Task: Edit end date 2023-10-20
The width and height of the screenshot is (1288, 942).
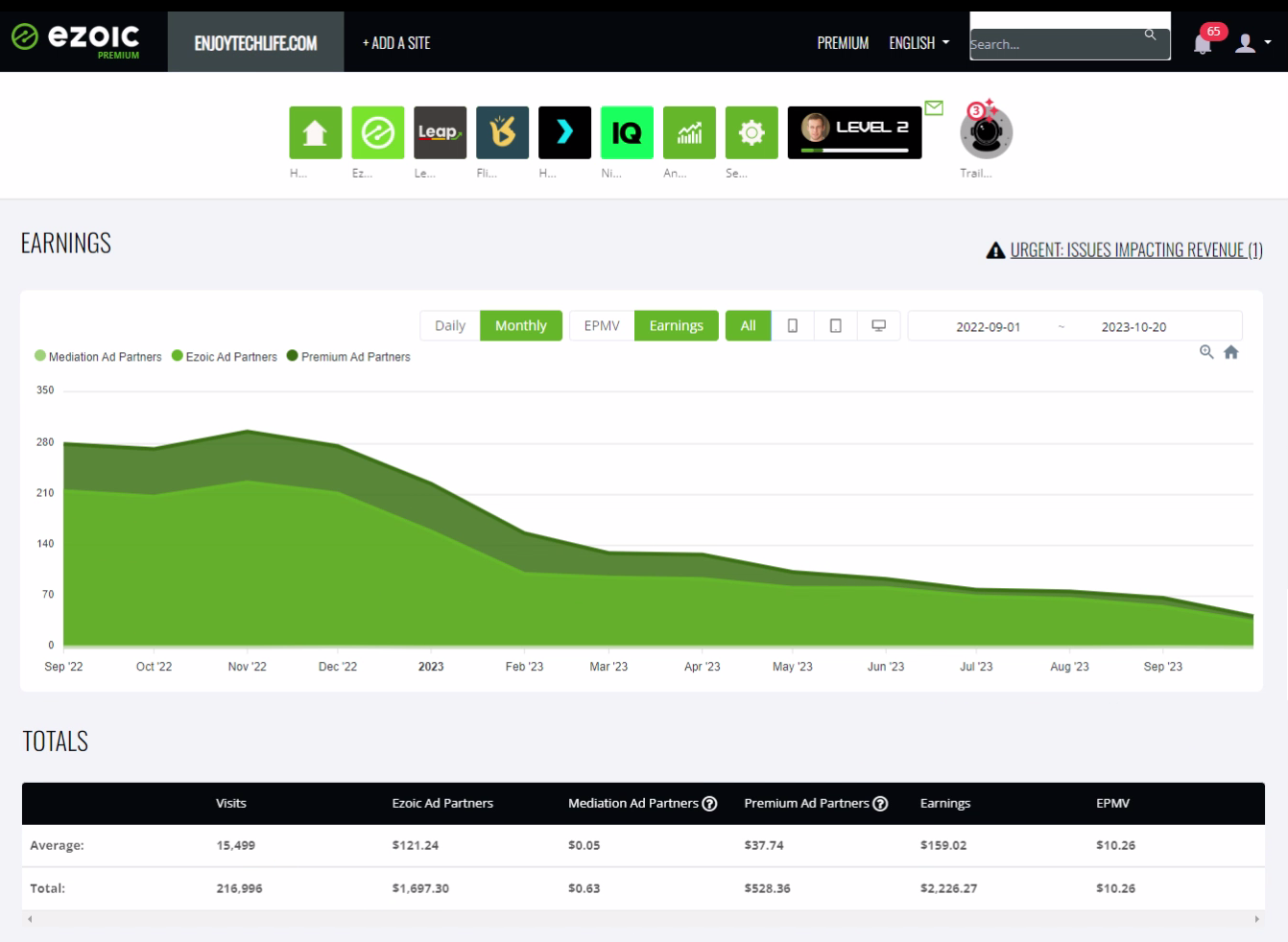Action: click(1133, 327)
